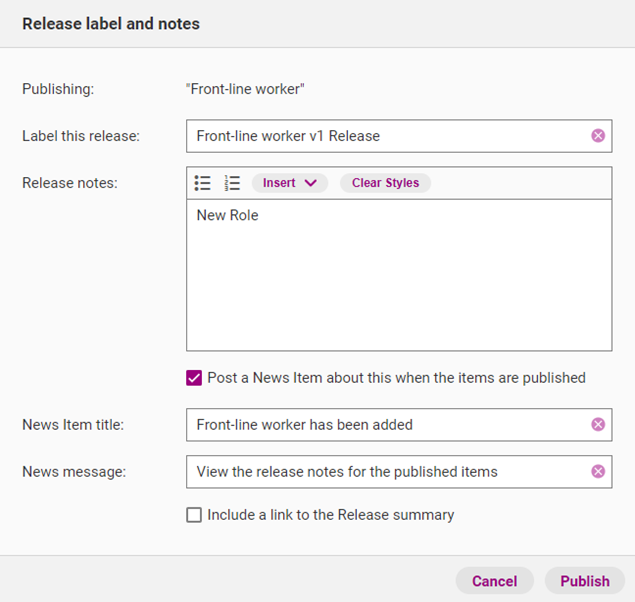Open the Insert dropdown menu

(x=289, y=183)
